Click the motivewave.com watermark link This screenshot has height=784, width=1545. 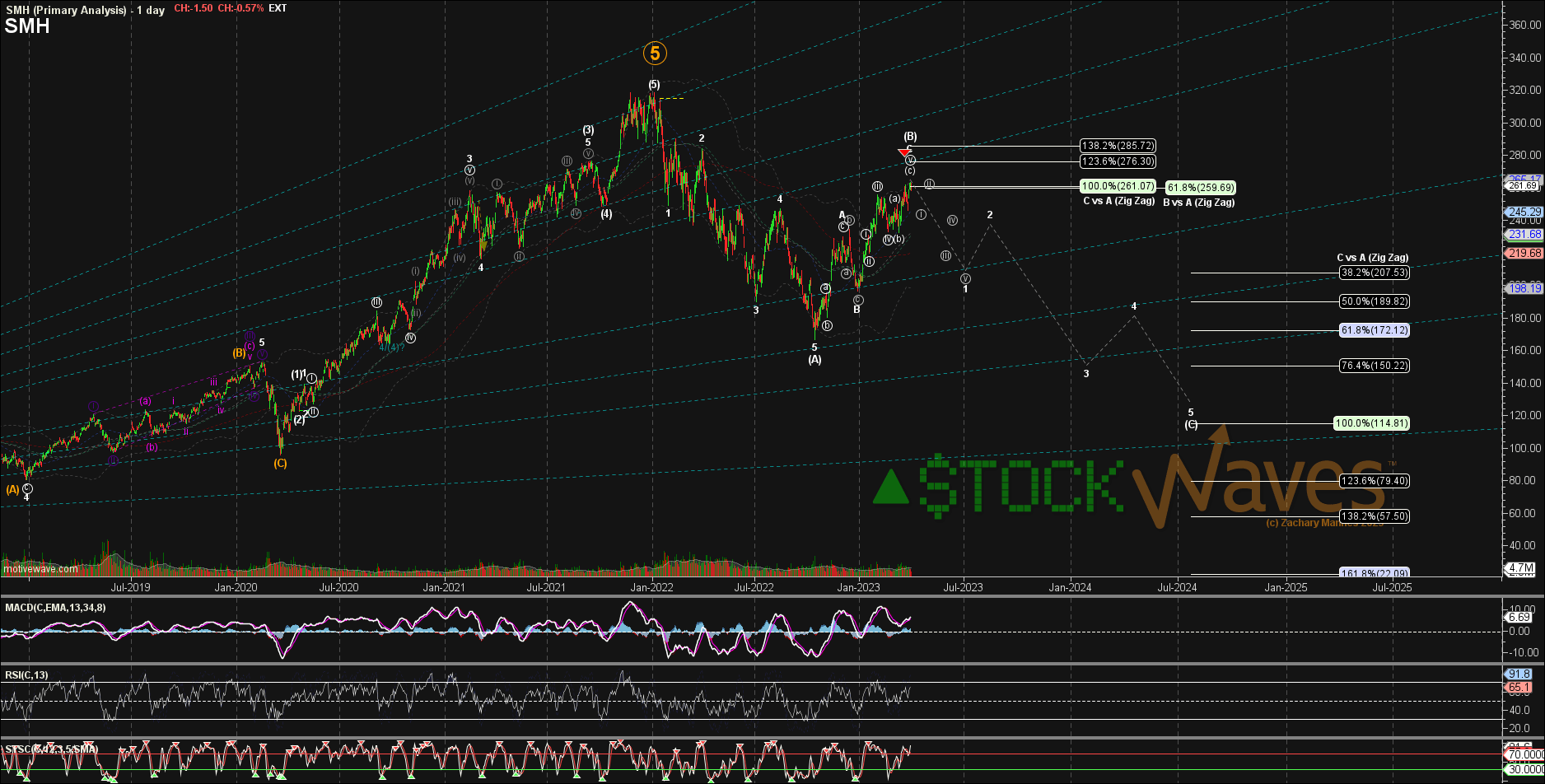[x=40, y=569]
